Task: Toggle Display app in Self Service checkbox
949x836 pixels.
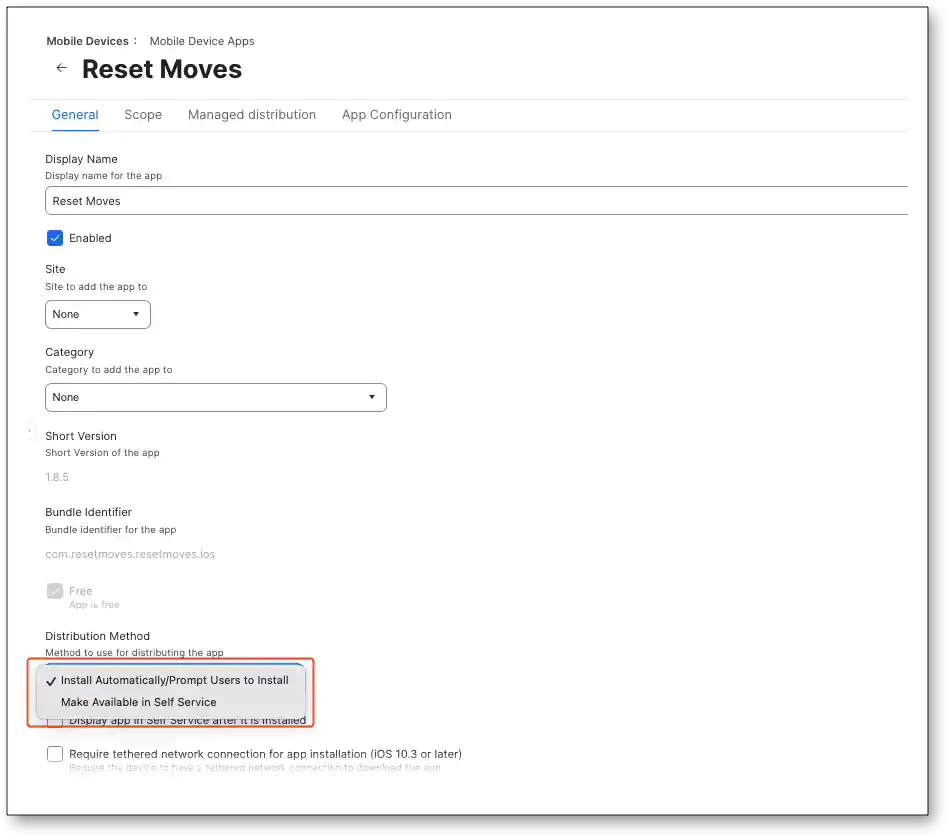Action: point(55,721)
